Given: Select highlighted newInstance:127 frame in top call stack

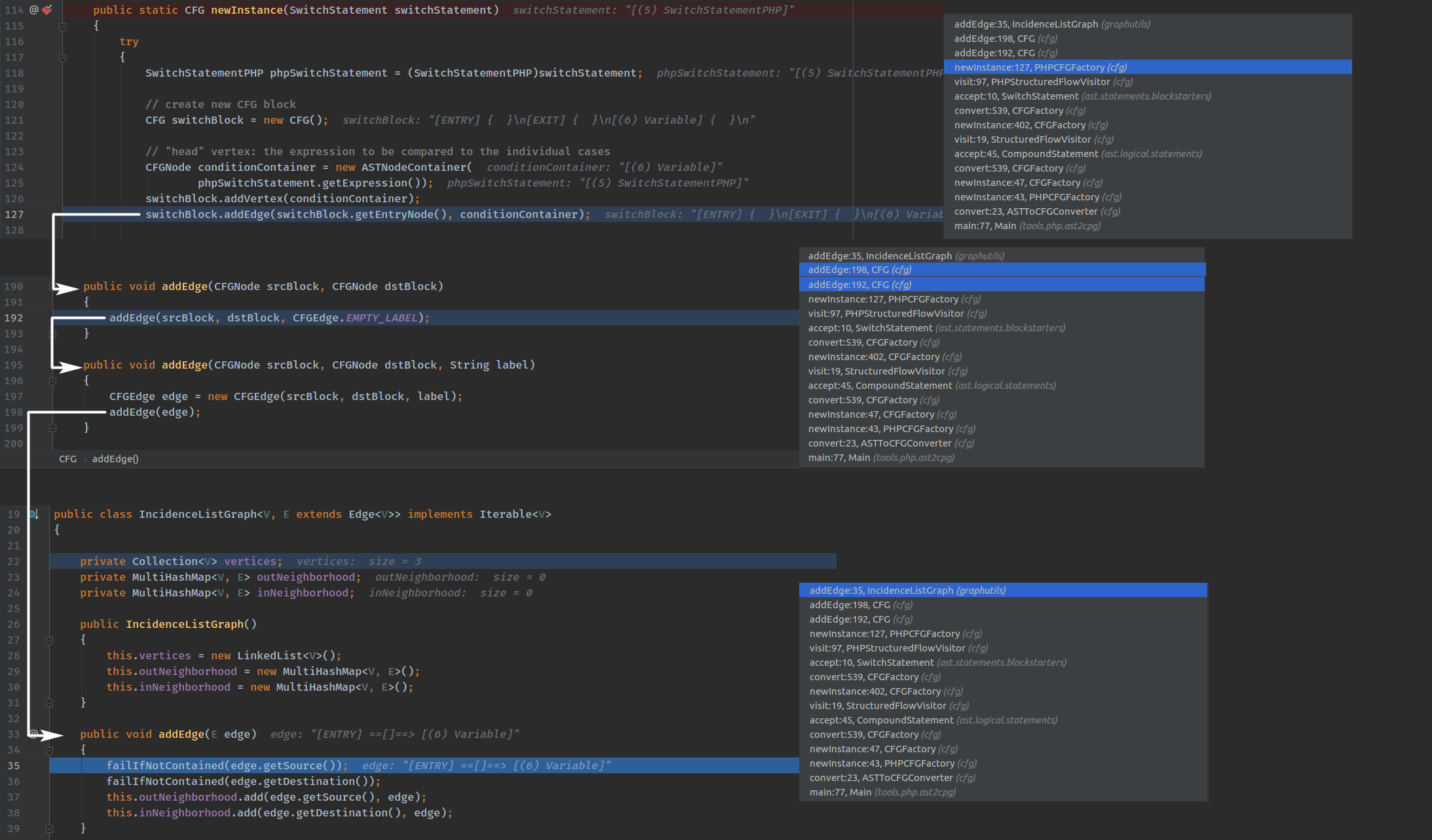Looking at the screenshot, I should 1148,67.
